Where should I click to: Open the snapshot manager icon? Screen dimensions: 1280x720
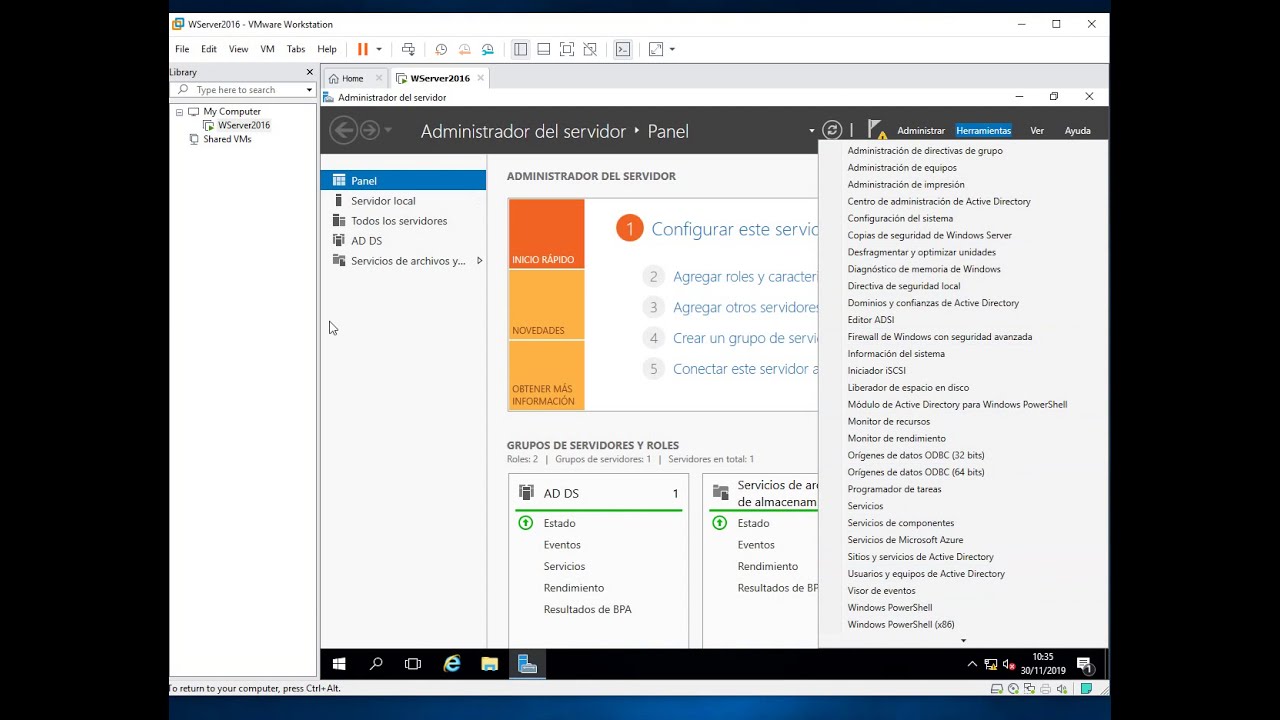pyautogui.click(x=488, y=49)
